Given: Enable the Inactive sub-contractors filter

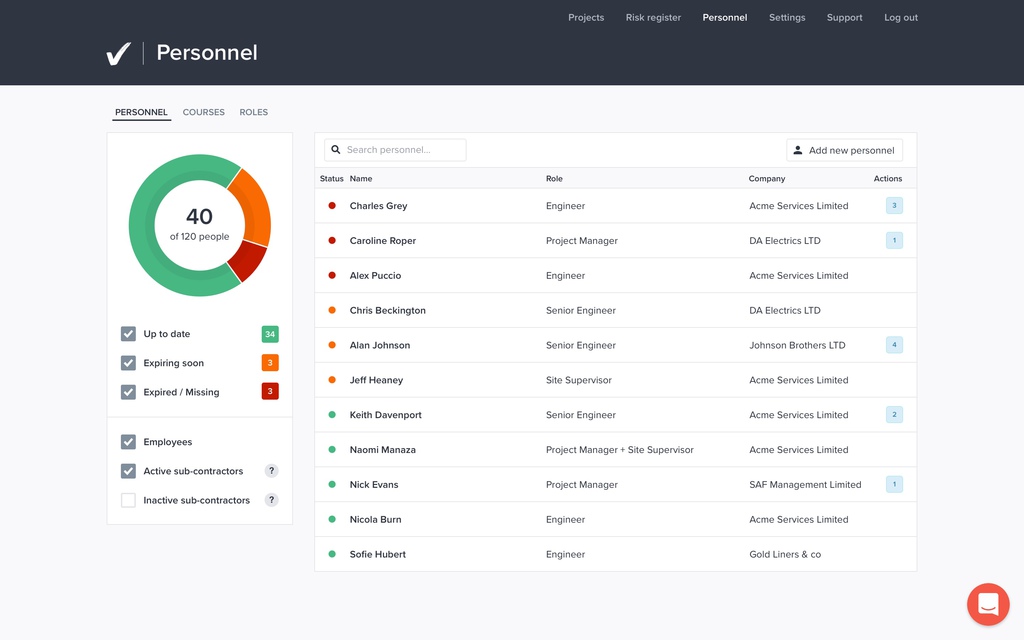Looking at the screenshot, I should (x=128, y=500).
